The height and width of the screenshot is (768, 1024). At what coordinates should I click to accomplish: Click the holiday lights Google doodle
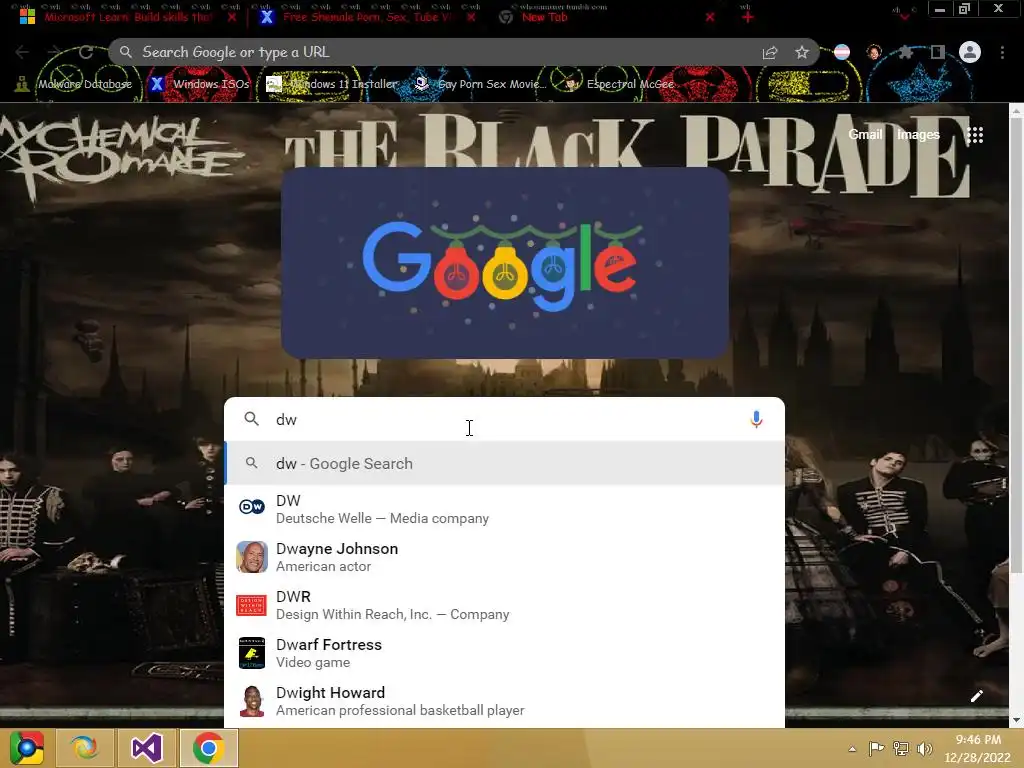(505, 263)
